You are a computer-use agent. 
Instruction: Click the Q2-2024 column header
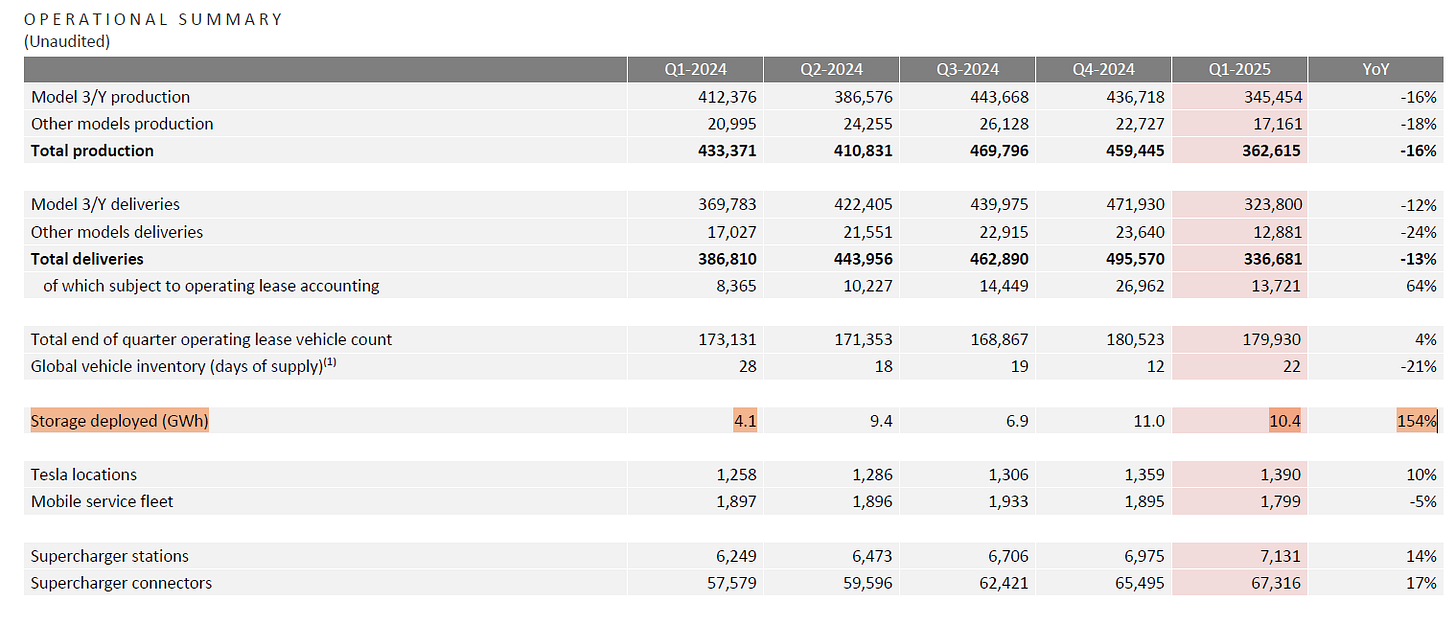(831, 70)
